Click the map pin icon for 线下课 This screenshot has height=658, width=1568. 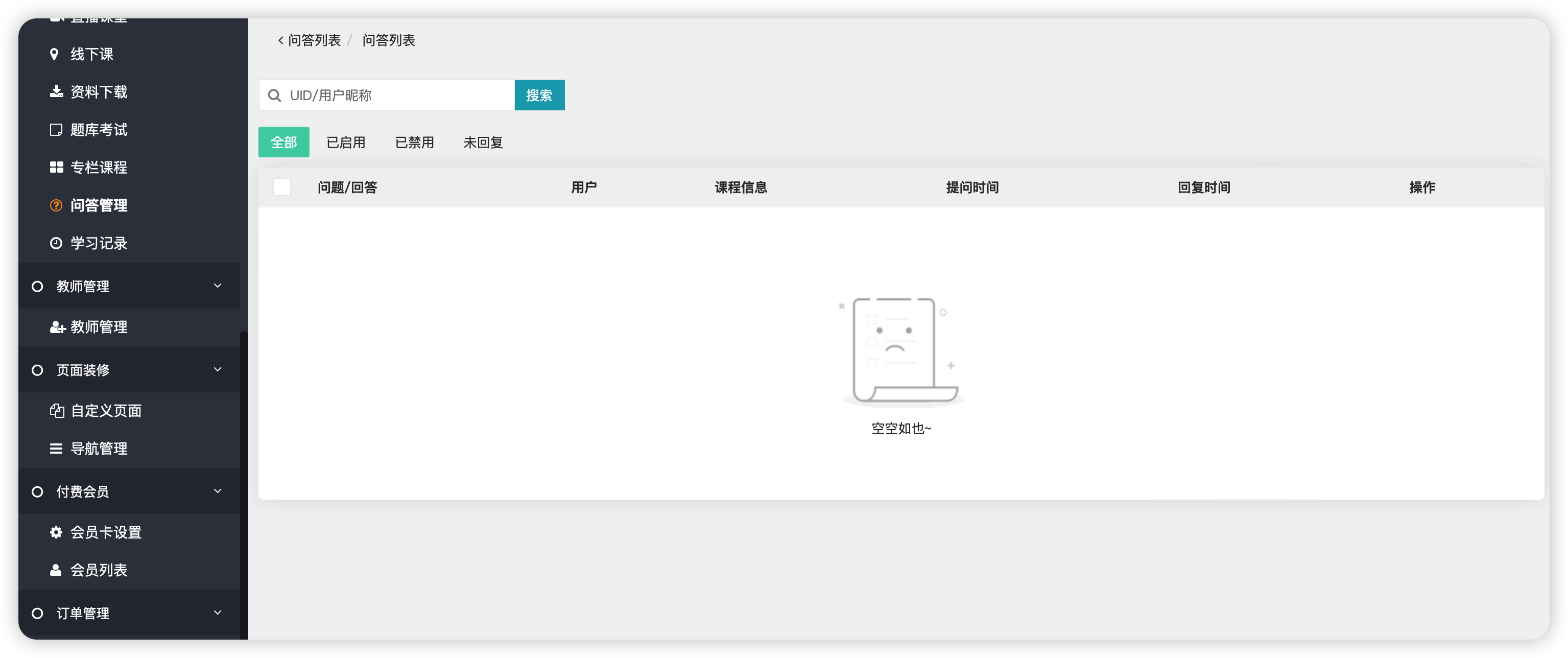(54, 54)
